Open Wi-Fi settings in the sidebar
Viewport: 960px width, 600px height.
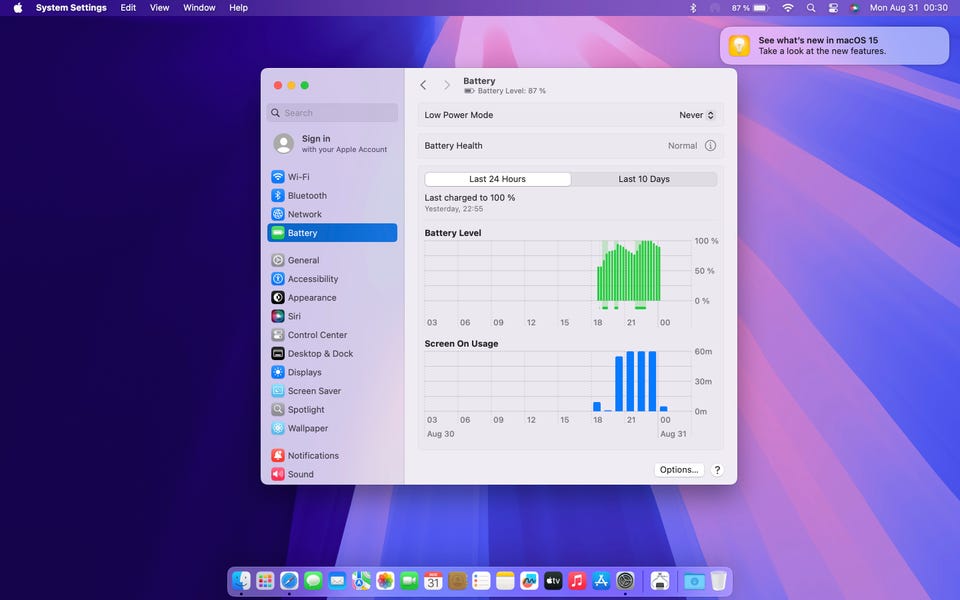[332, 176]
